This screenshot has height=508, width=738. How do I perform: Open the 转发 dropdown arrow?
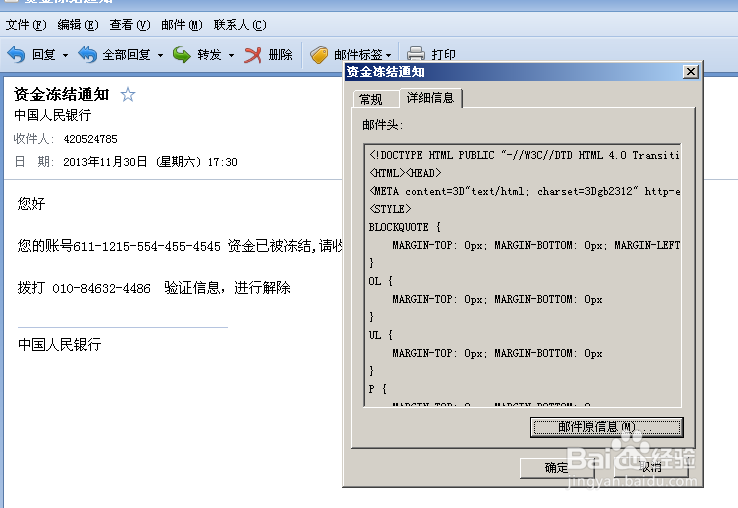[x=231, y=56]
